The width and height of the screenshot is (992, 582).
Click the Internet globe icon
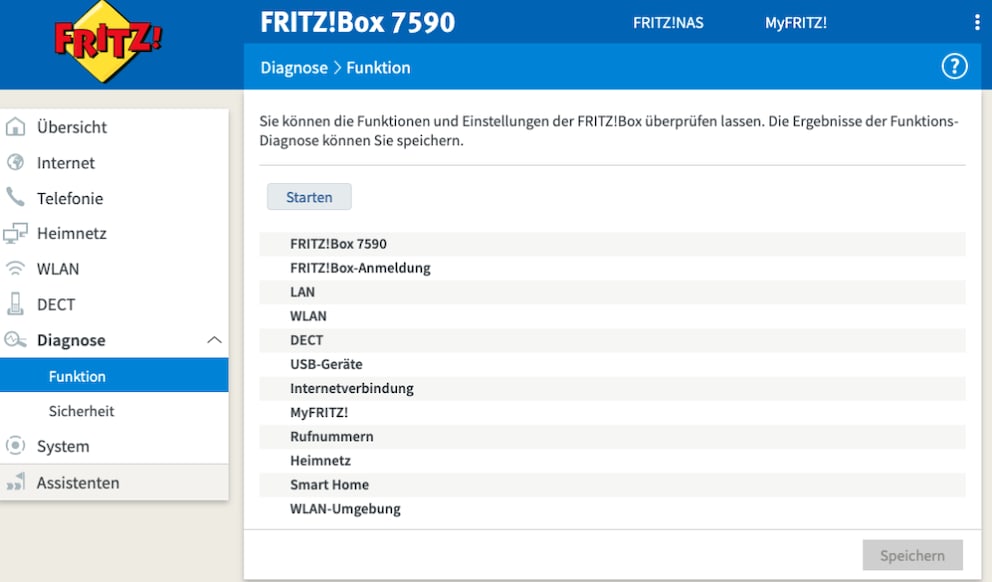pos(15,163)
